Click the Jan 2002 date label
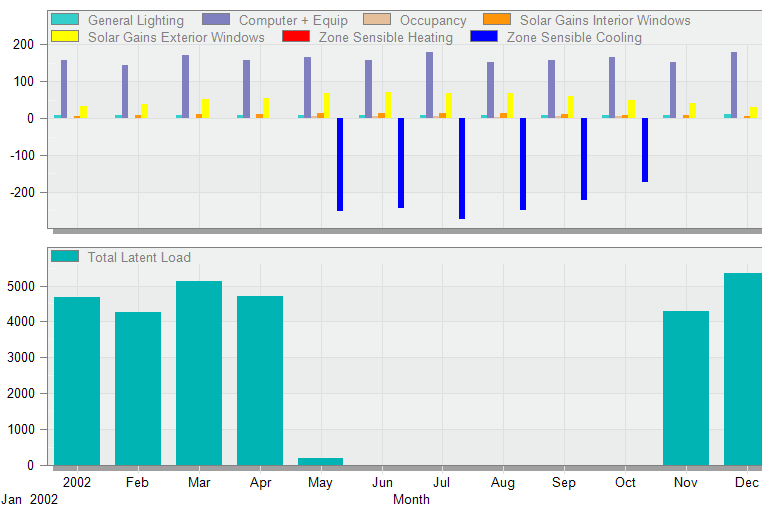Image resolution: width=762 pixels, height=508 pixels. [x=30, y=499]
